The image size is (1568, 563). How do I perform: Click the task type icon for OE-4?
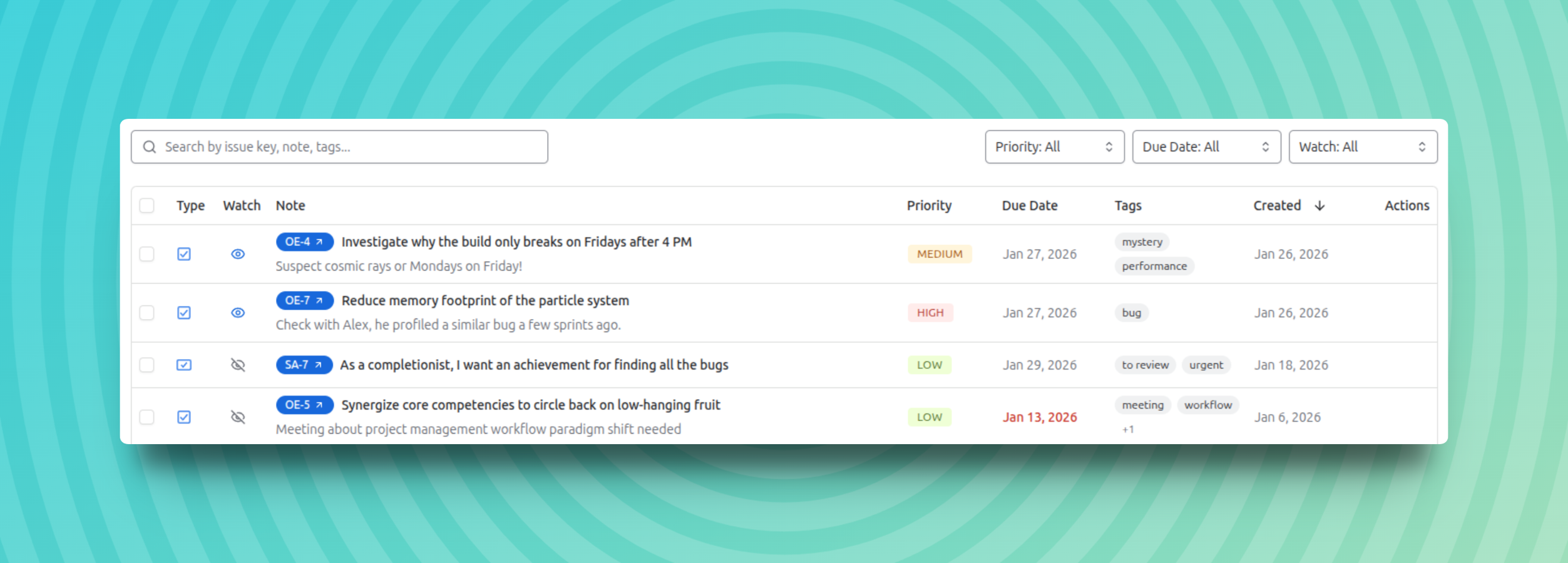pyautogui.click(x=184, y=254)
